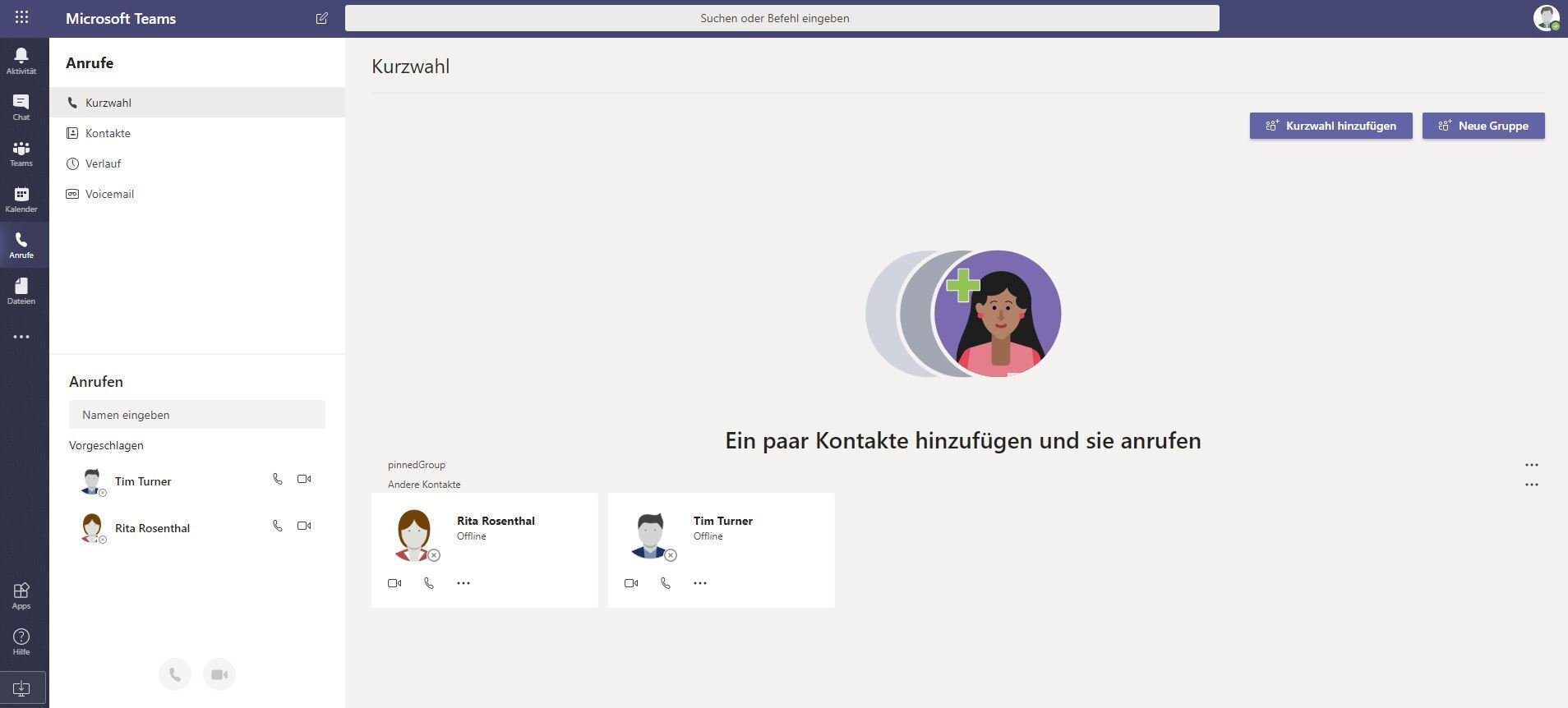This screenshot has height=708, width=1568.
Task: Click Rita Rosenthal name on contact card
Action: [x=496, y=521]
